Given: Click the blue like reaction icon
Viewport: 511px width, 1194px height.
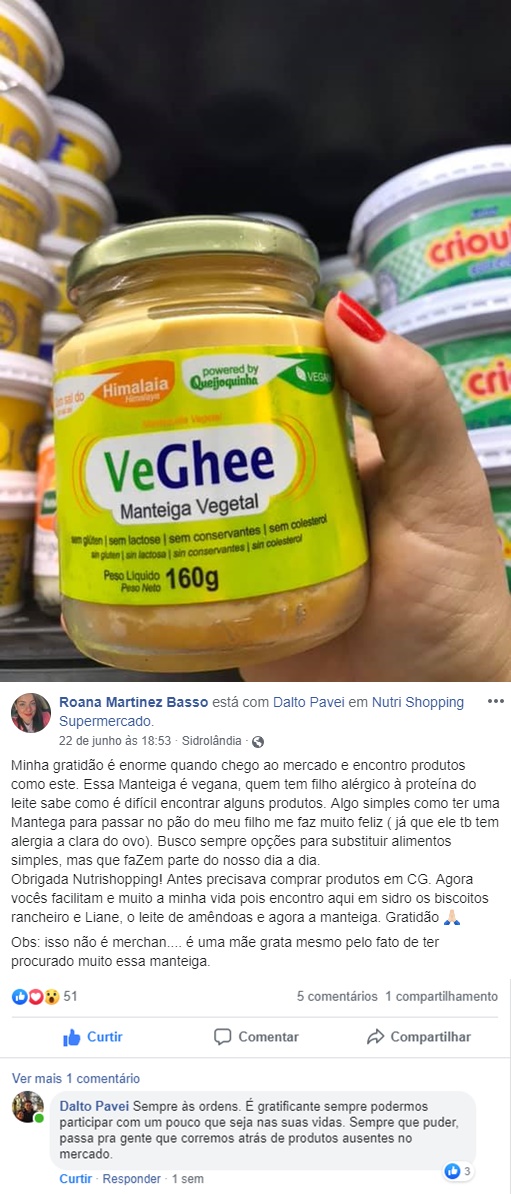Looking at the screenshot, I should click(20, 996).
